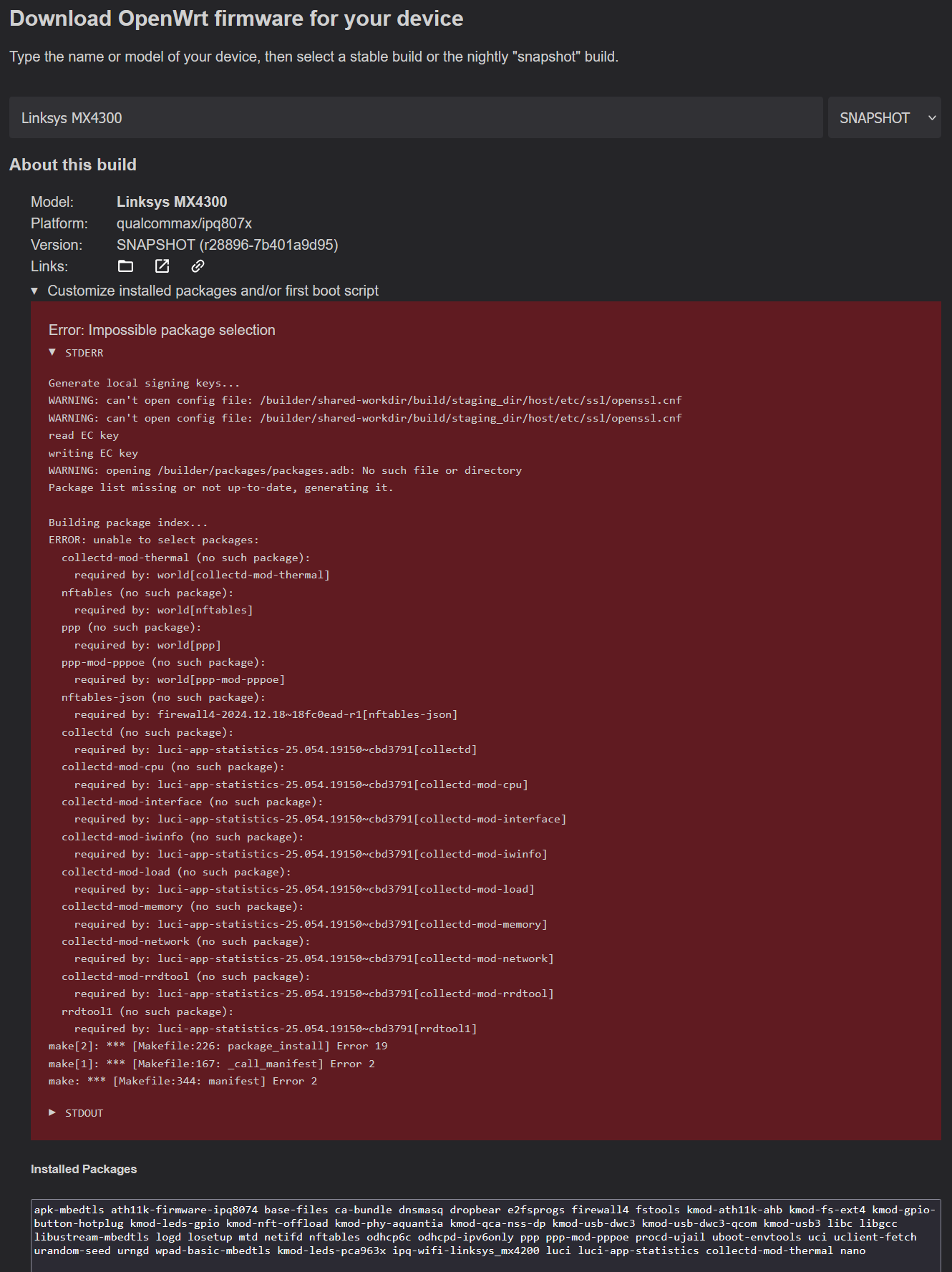Screen dimensions: 952x1272
Task: Focus the Linksys MX4300 device search field
Action: (x=416, y=118)
